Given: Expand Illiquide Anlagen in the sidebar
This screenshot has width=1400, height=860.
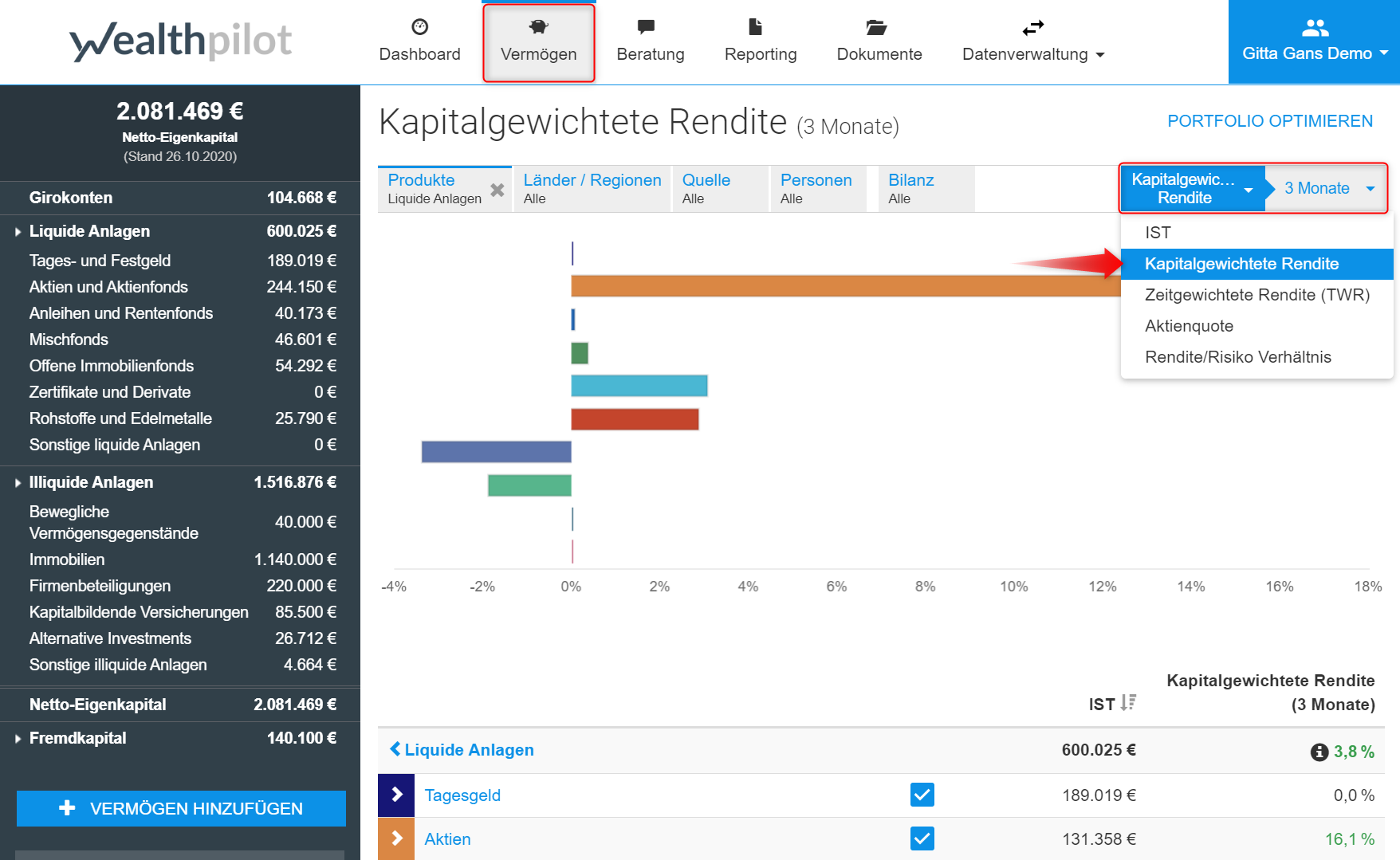Looking at the screenshot, I should [x=18, y=483].
